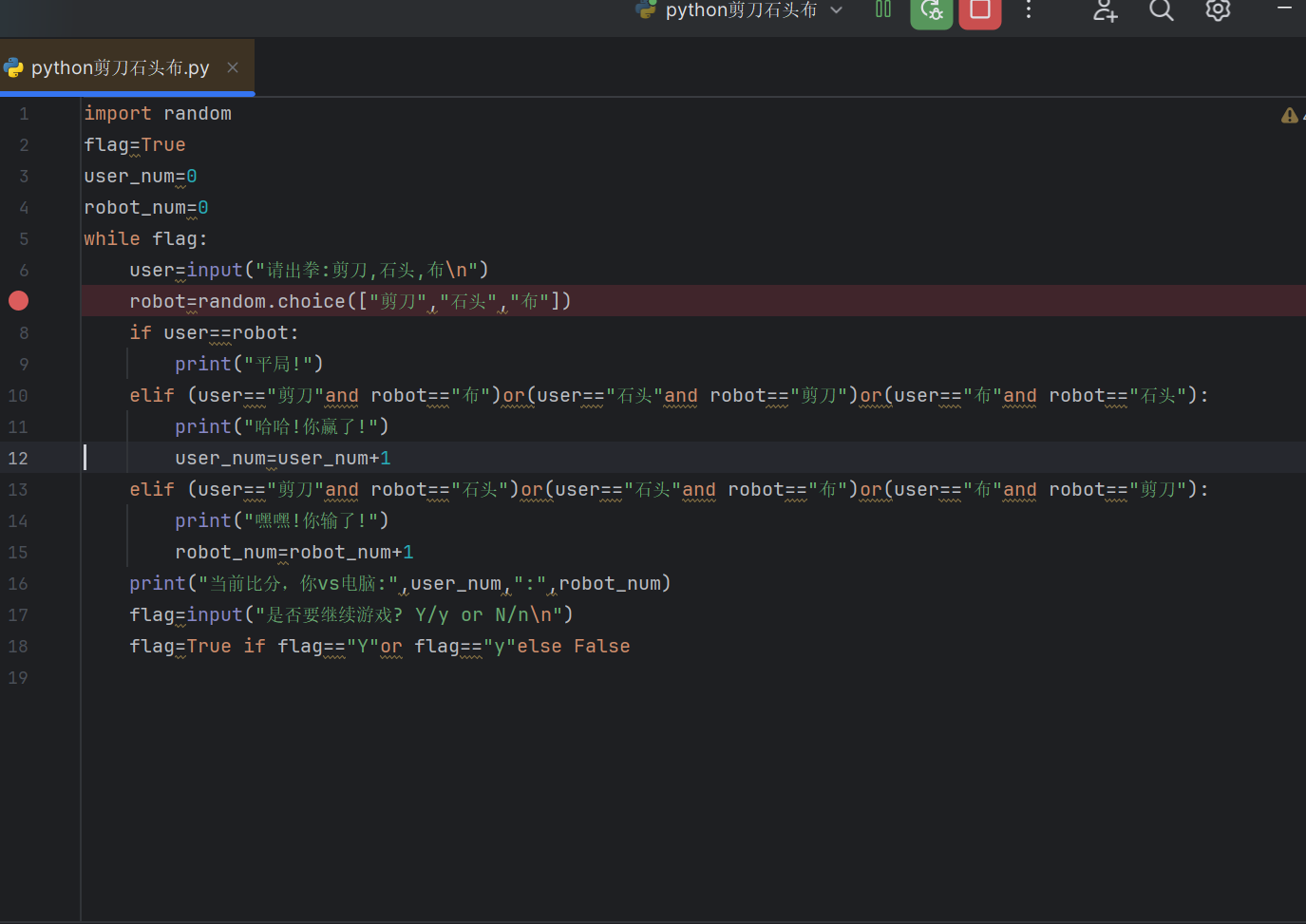1306x924 pixels.
Task: Open the settings gear icon
Action: [x=1218, y=10]
